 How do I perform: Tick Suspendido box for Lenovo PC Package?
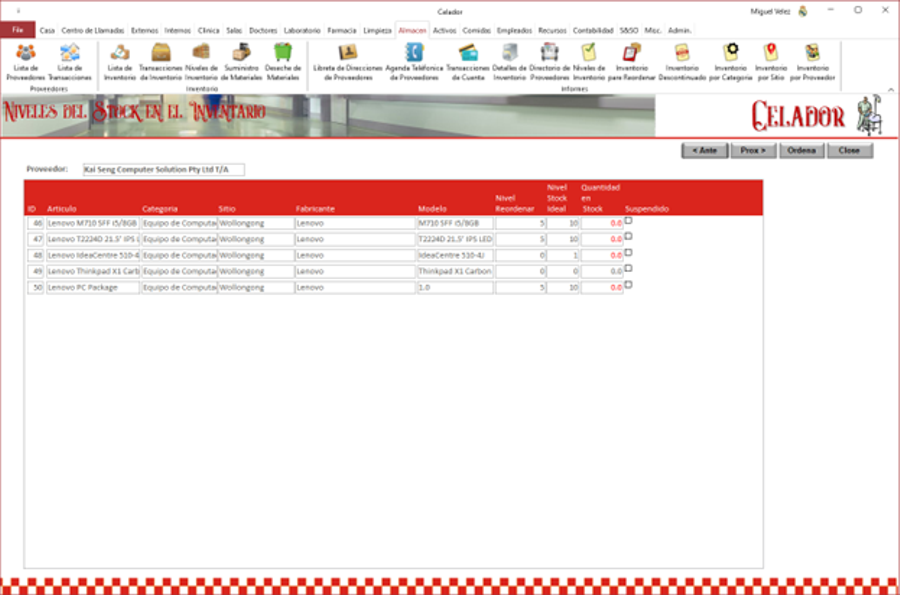point(628,285)
